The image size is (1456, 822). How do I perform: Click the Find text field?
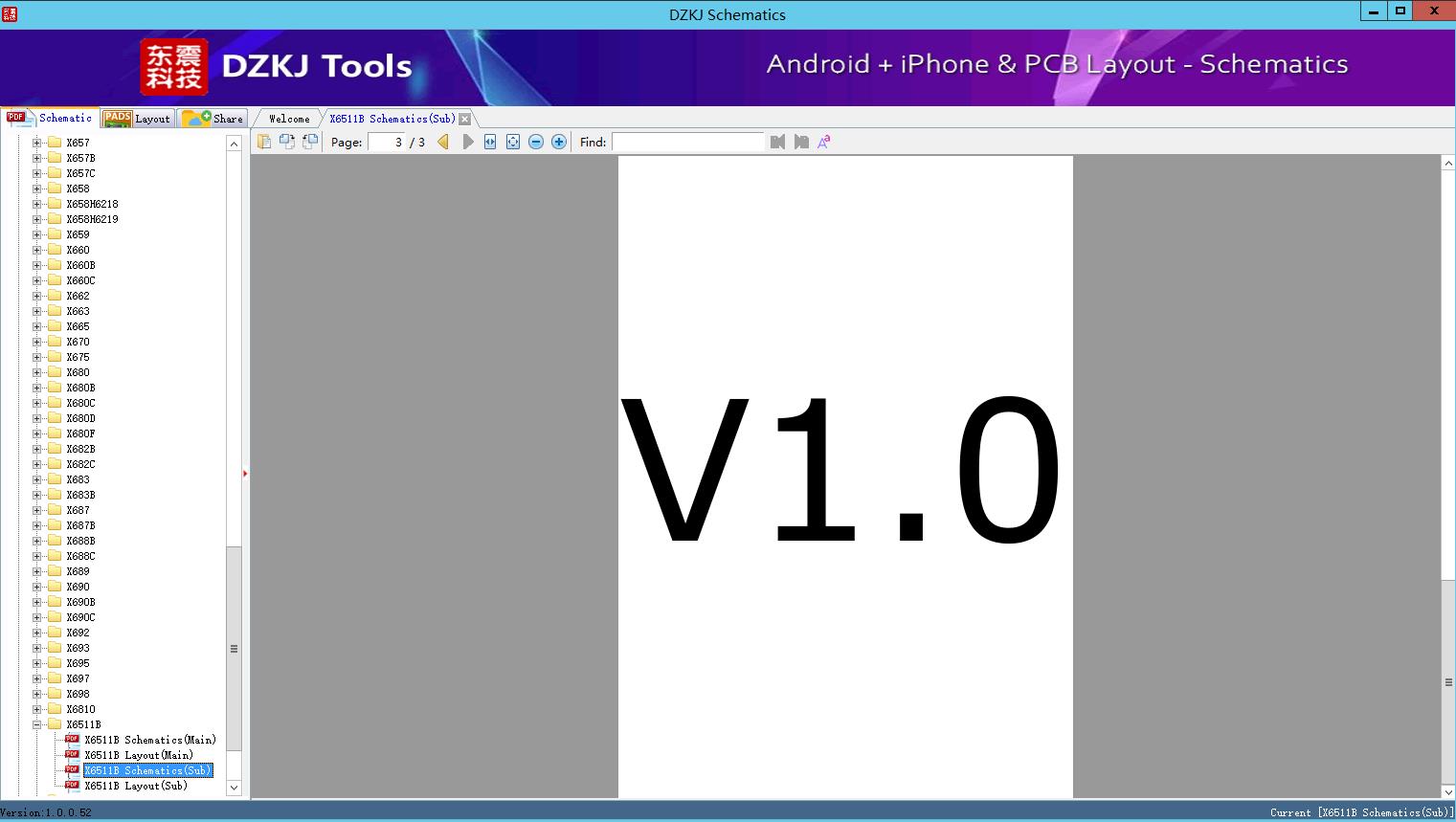688,142
